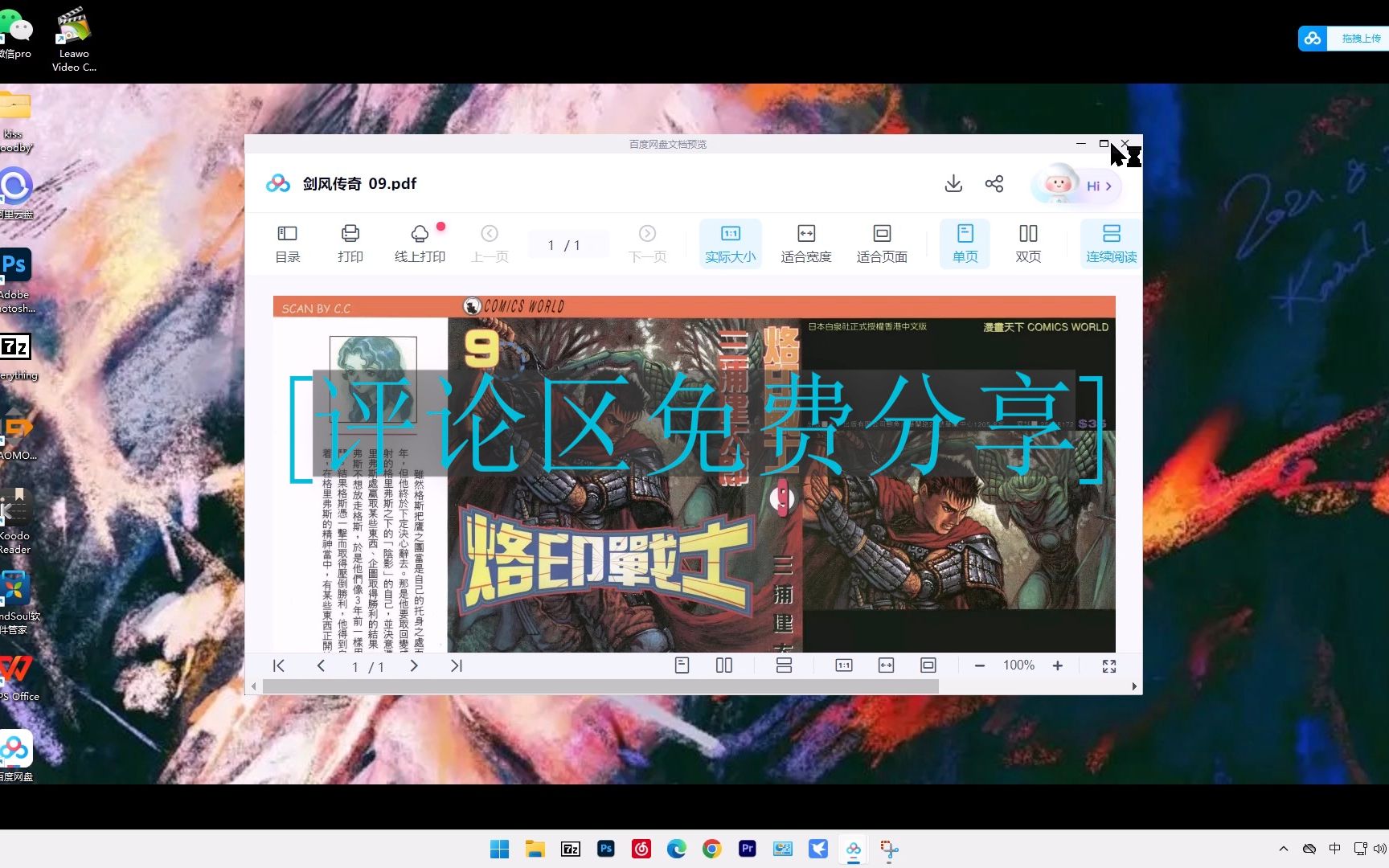Show hidden tray icons chevron
Image resolution: width=1389 pixels, height=868 pixels.
[1283, 849]
